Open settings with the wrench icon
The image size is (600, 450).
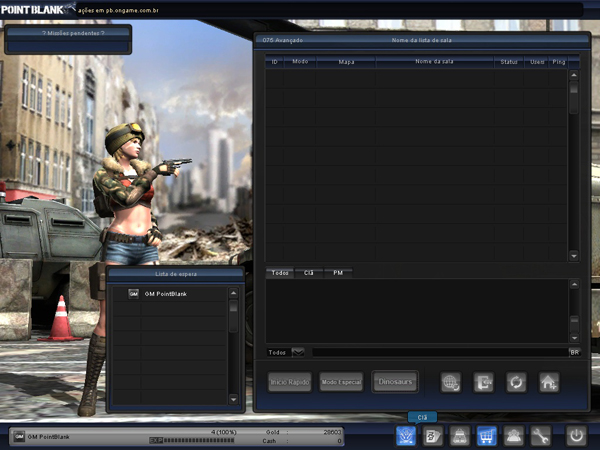(x=540, y=435)
